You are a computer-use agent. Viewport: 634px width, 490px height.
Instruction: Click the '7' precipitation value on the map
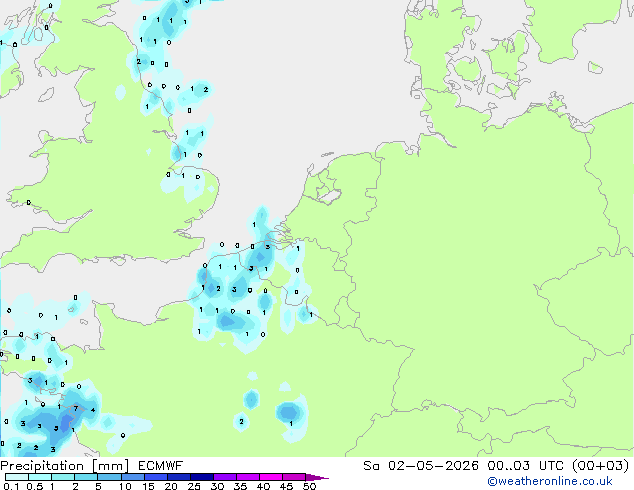76,409
